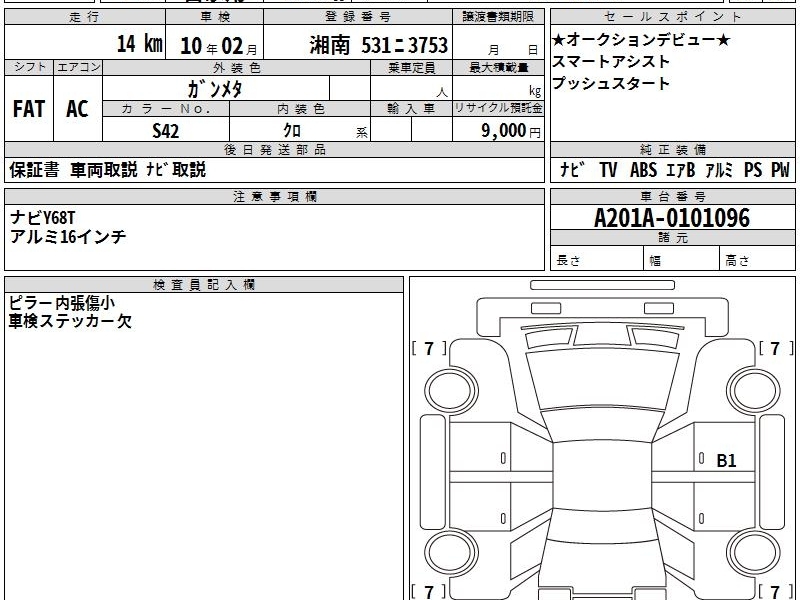Select exterior color 'ガンメタ'

point(215,89)
